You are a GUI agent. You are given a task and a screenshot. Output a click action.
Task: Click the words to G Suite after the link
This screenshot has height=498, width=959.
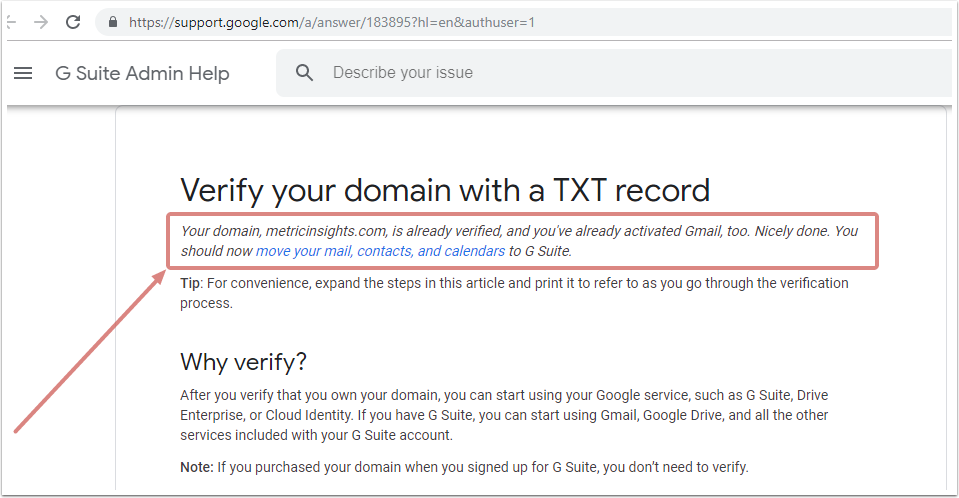click(x=540, y=251)
